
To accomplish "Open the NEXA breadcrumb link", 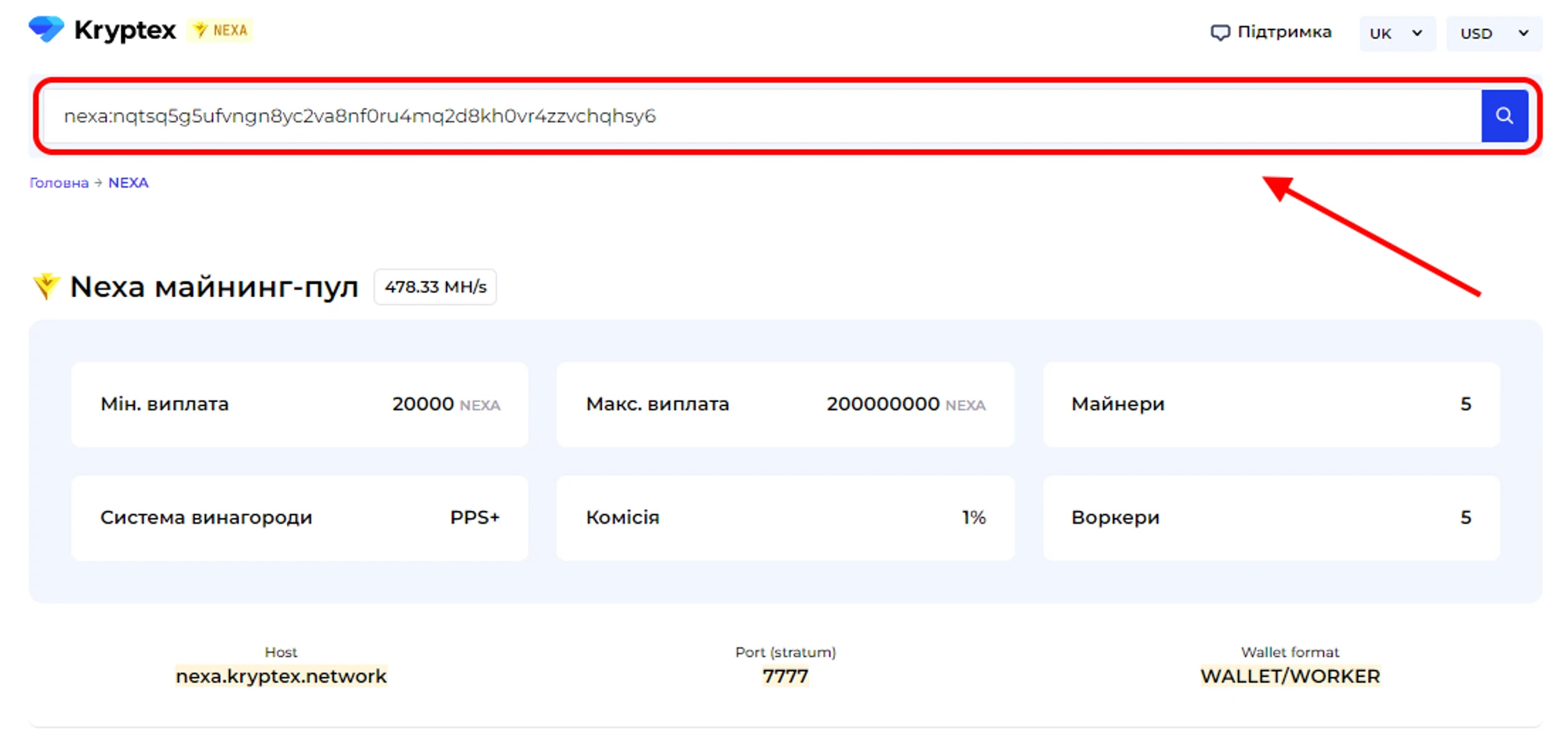I will point(128,183).
